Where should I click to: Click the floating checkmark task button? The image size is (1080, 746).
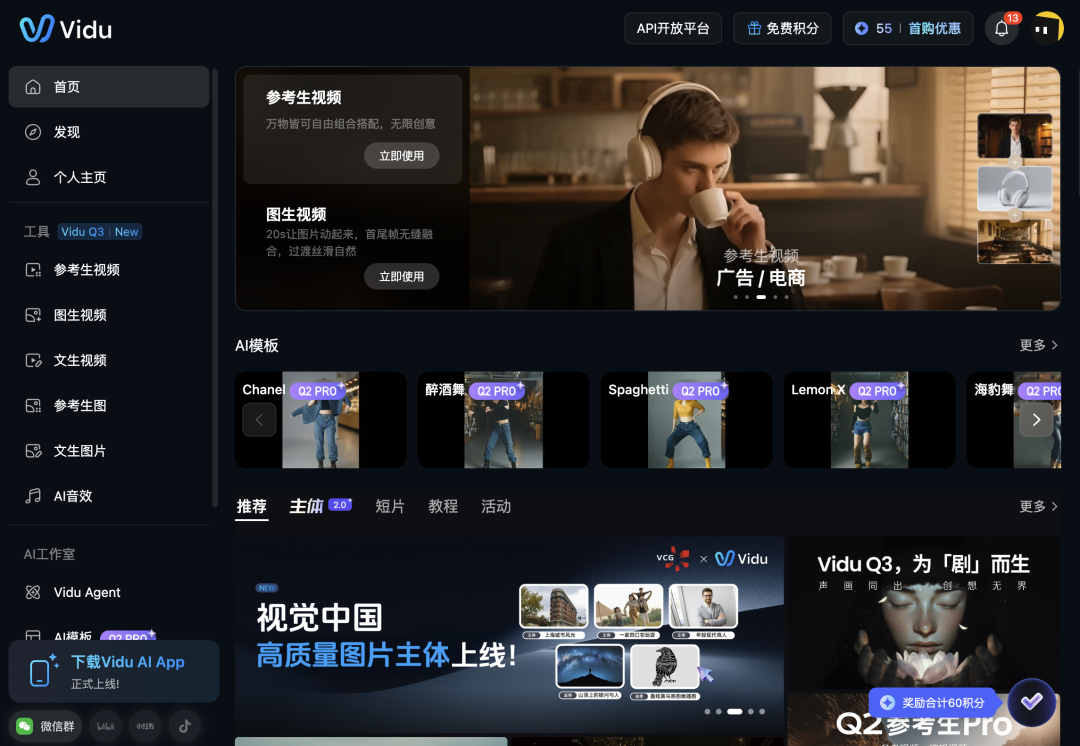click(x=1031, y=702)
